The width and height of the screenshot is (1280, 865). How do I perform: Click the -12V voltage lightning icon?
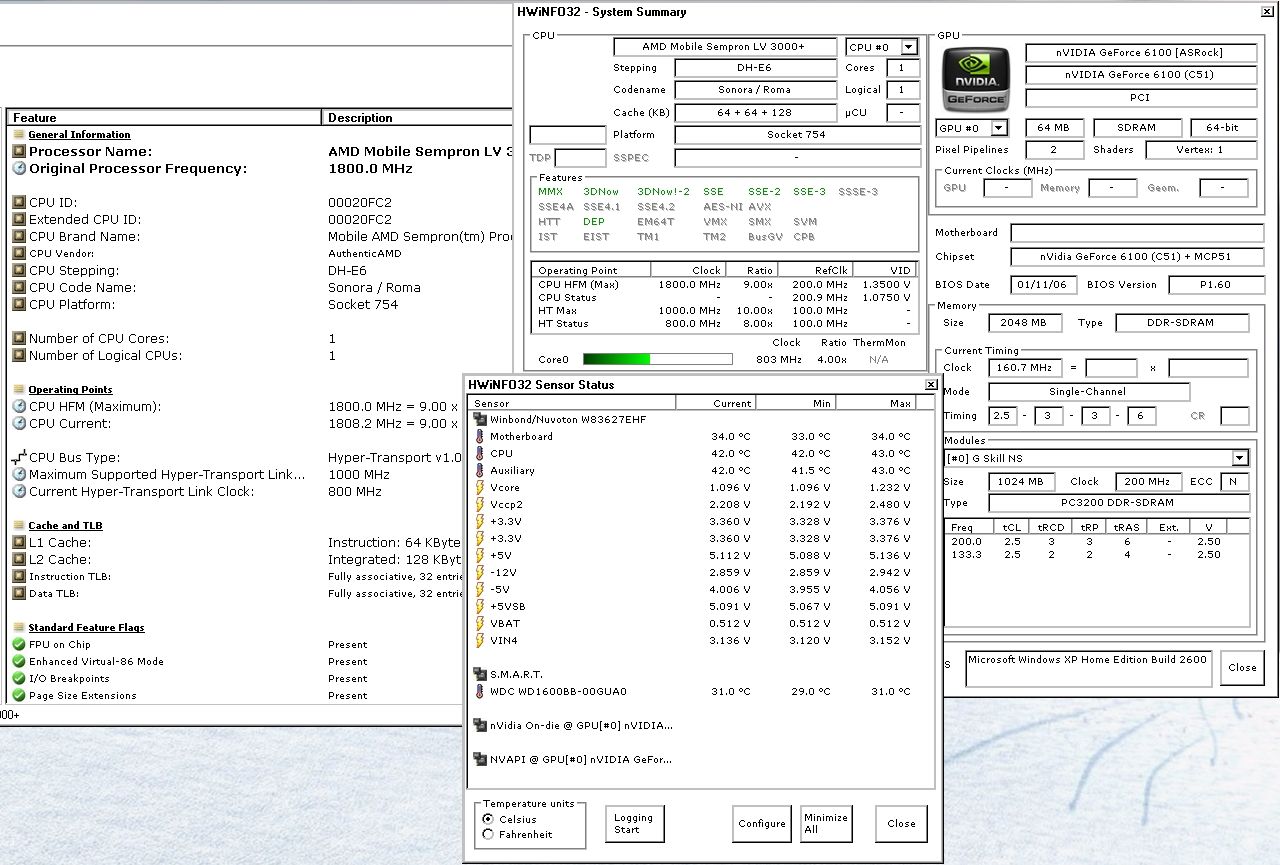(480, 573)
